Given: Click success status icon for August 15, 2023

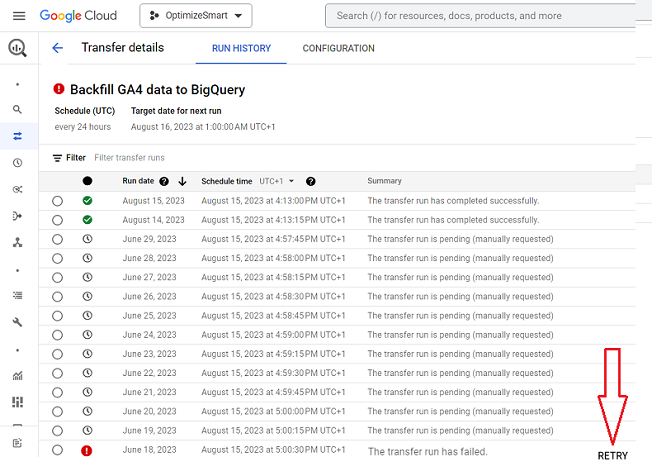Looking at the screenshot, I should coord(87,201).
